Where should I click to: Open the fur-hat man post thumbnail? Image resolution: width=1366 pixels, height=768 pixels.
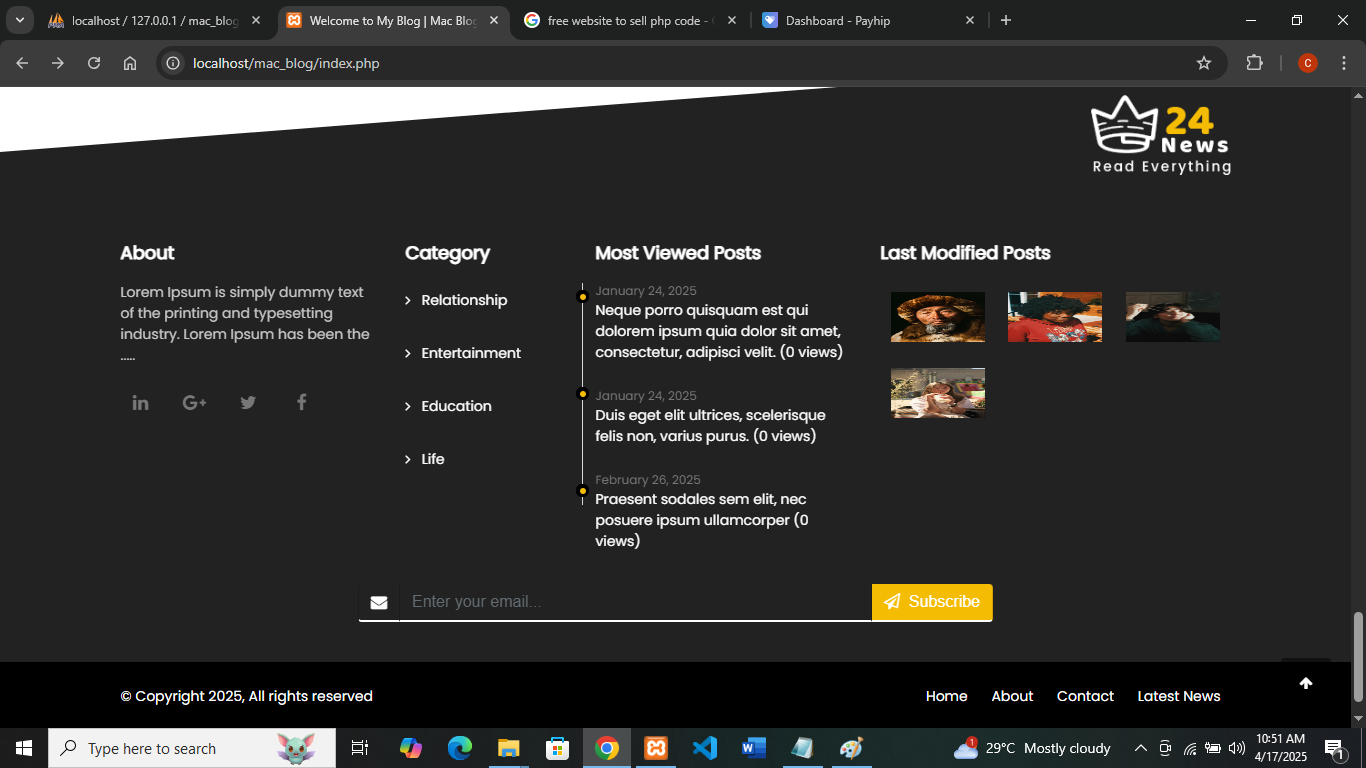[x=938, y=317]
